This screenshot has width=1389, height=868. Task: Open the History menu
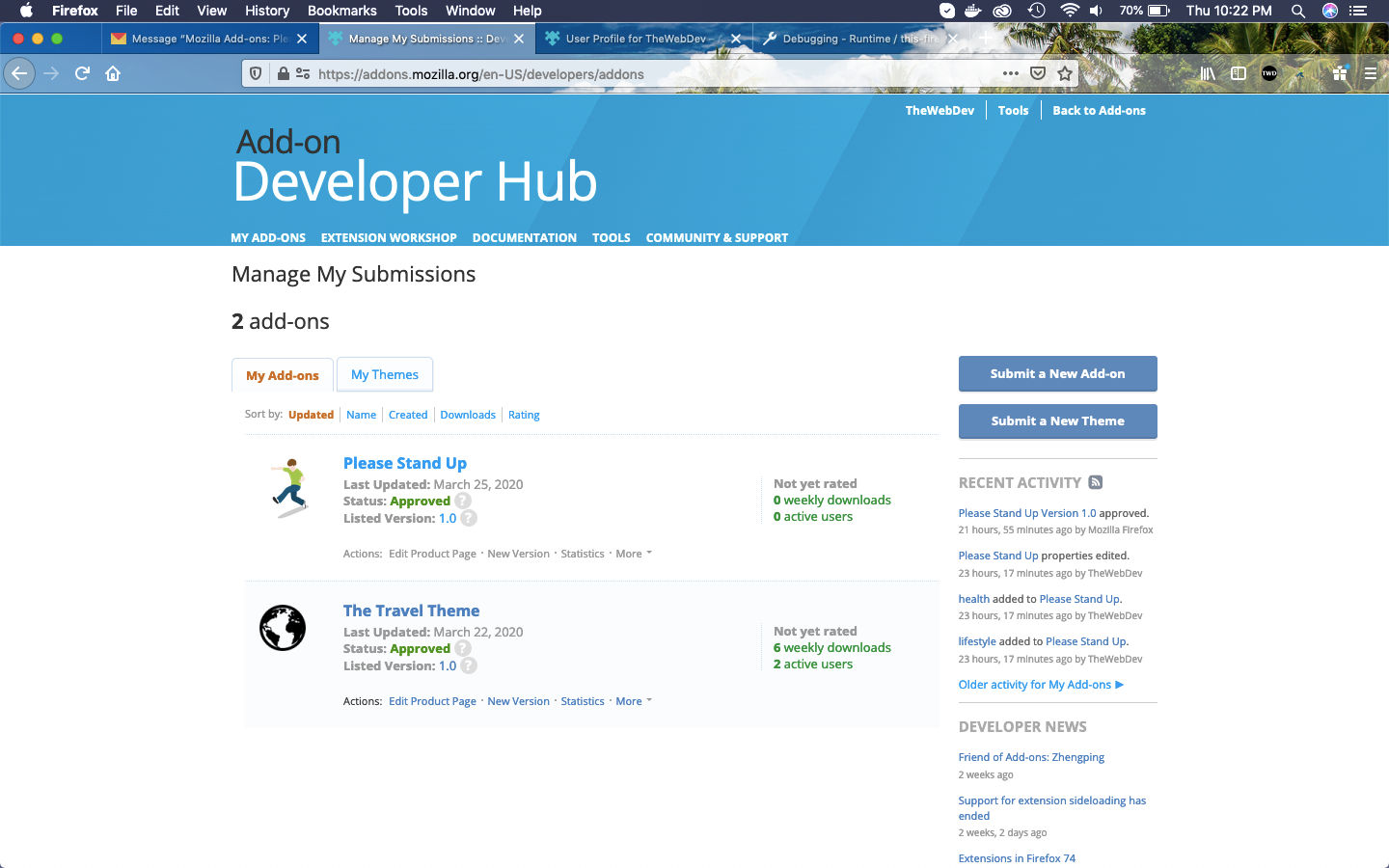(x=267, y=11)
